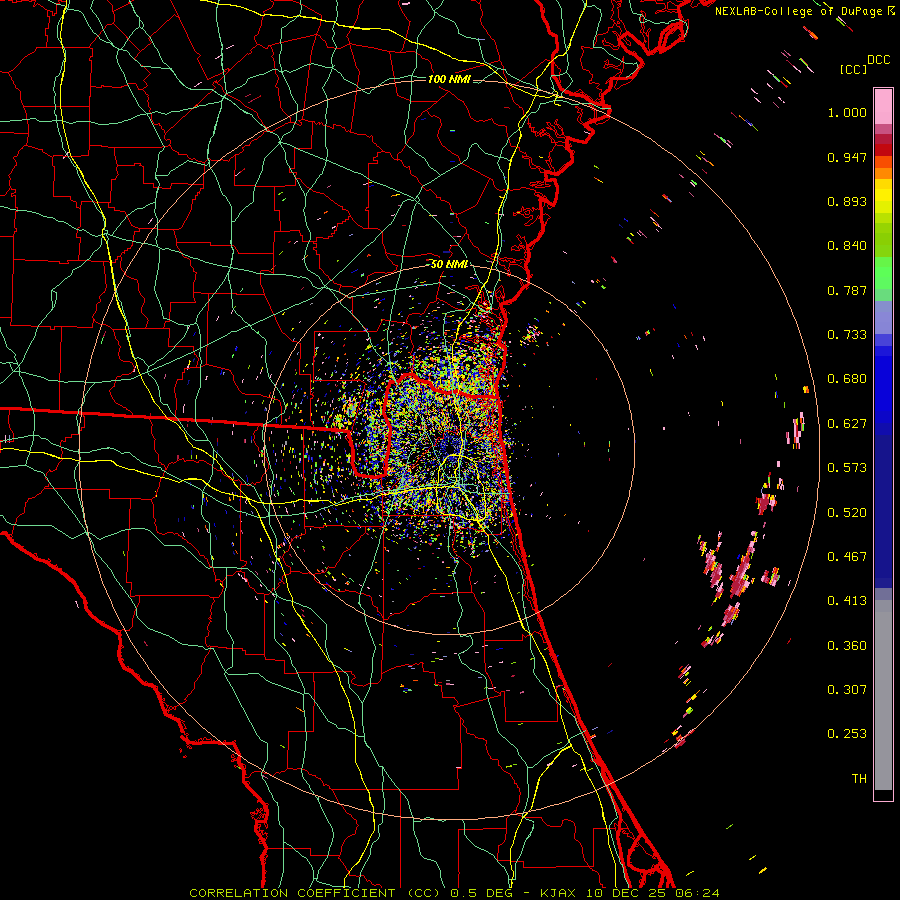Click the 50 NMI range ring label

[449, 264]
